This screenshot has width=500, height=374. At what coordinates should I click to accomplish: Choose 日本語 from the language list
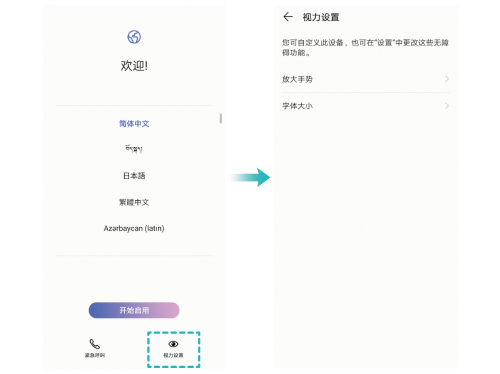[x=134, y=176]
